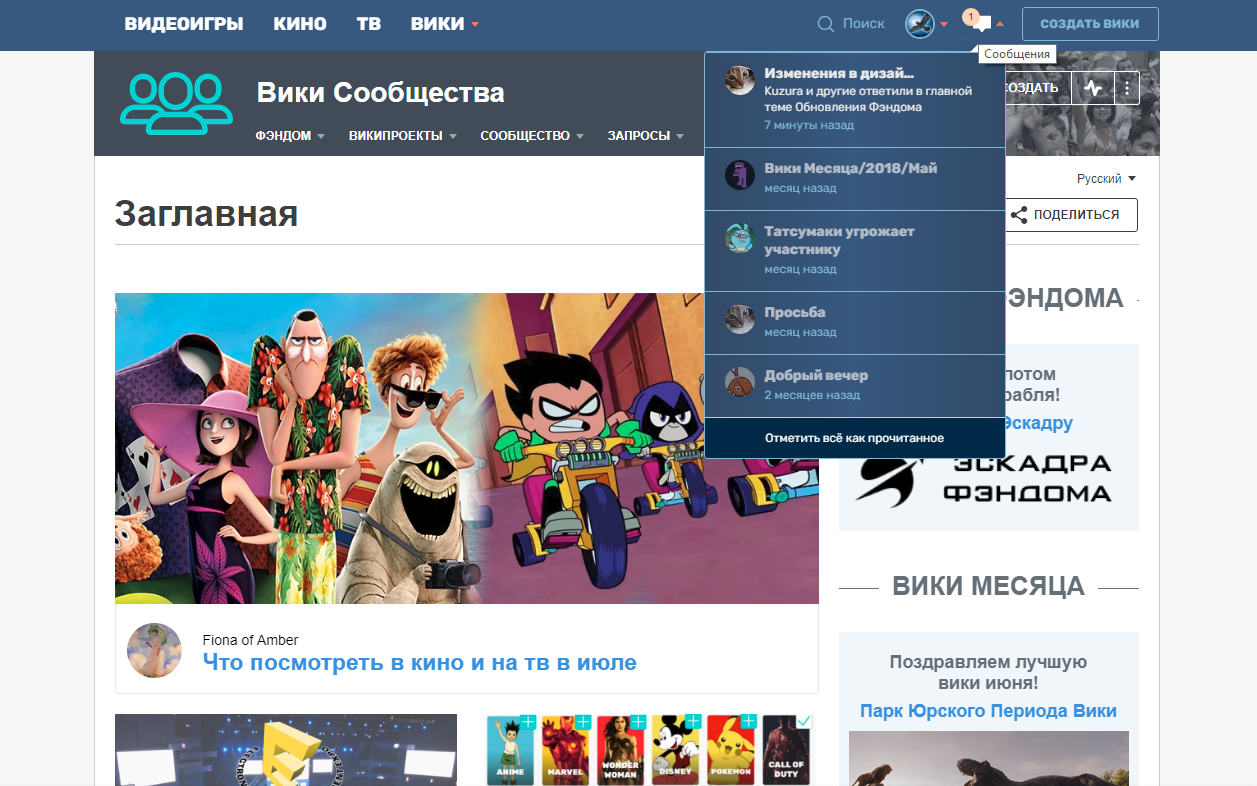Open the Парк Юрского Периода Вики link
This screenshot has width=1257, height=786.
coord(988,711)
